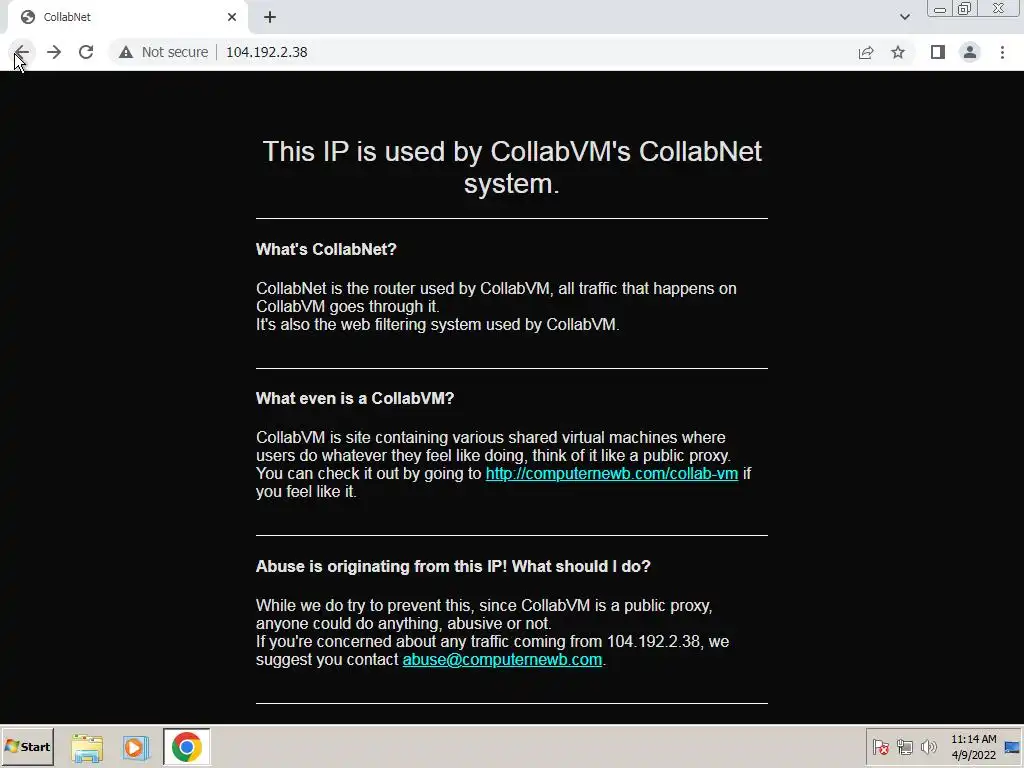Click the page title about CollabVM's CollabNet system
1024x768 pixels.
(512, 167)
